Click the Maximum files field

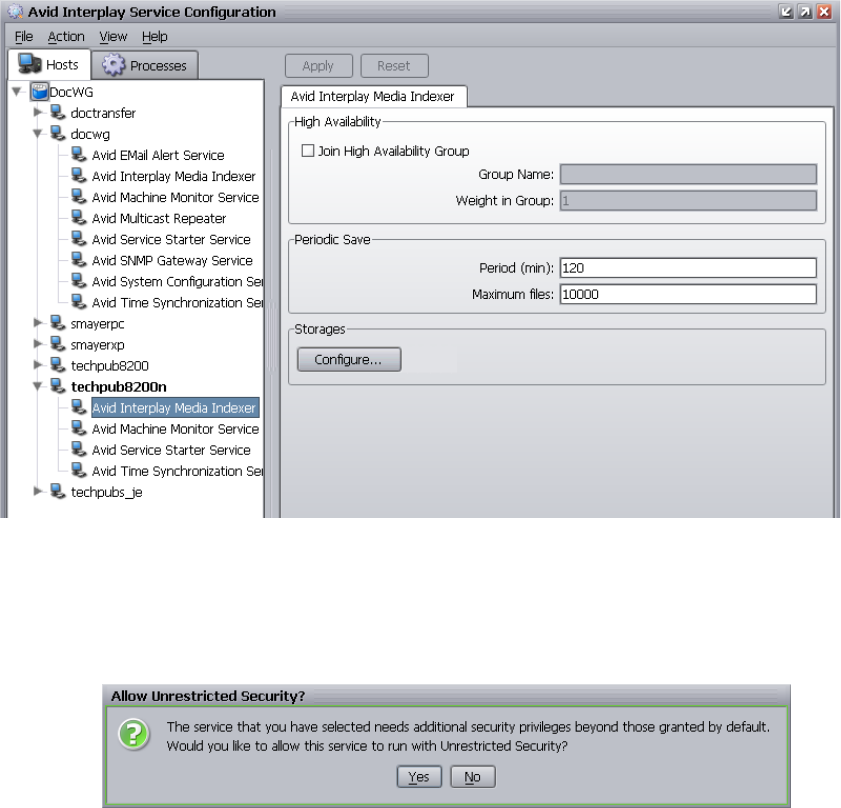(x=688, y=294)
